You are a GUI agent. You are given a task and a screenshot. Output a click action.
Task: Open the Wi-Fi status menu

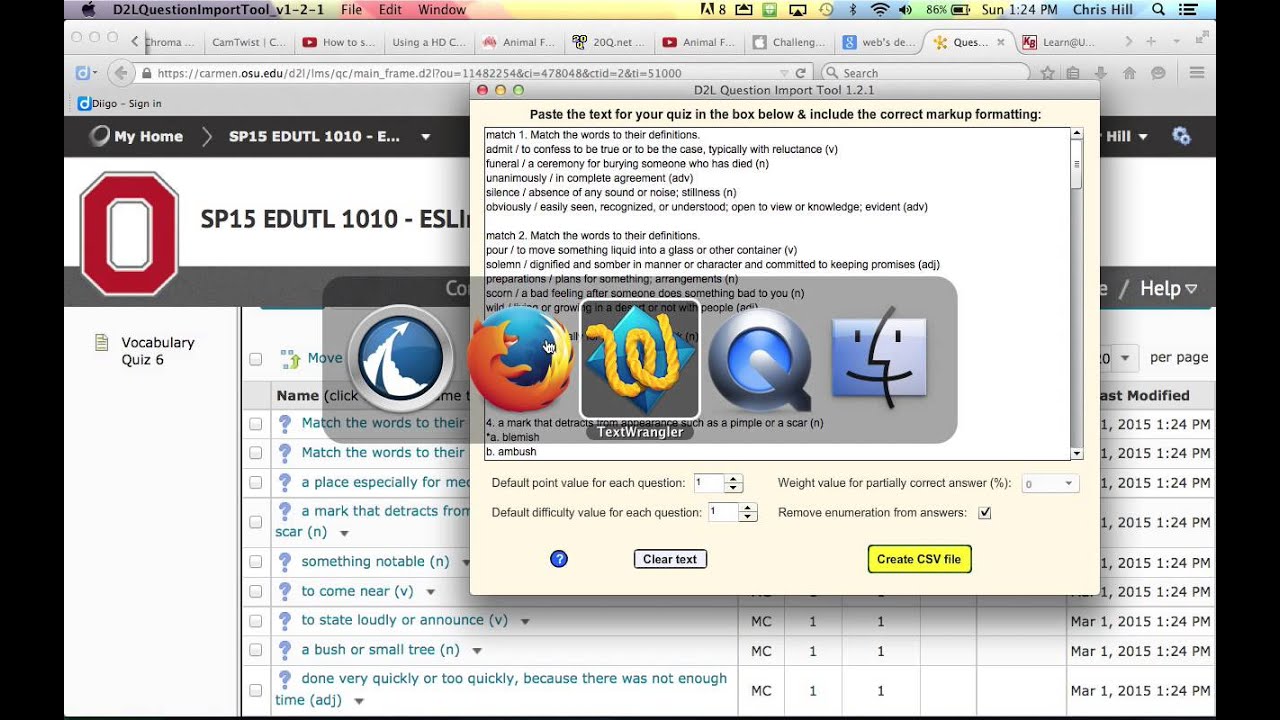coord(880,10)
